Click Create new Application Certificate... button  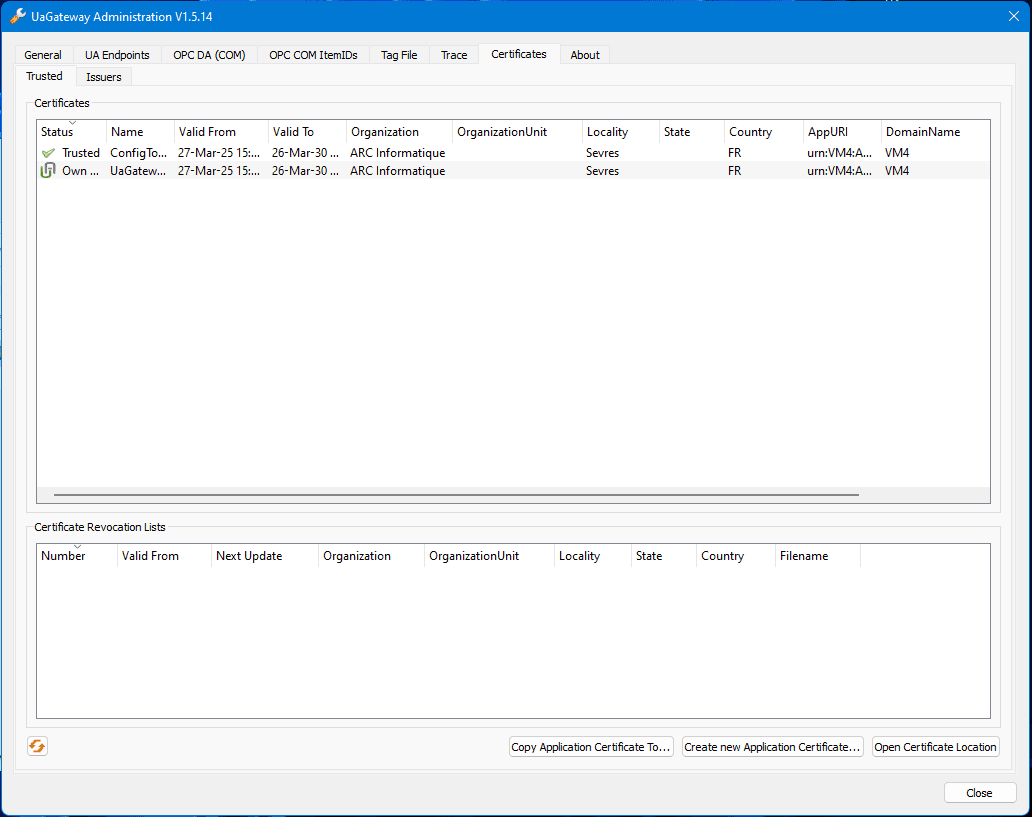(x=773, y=747)
